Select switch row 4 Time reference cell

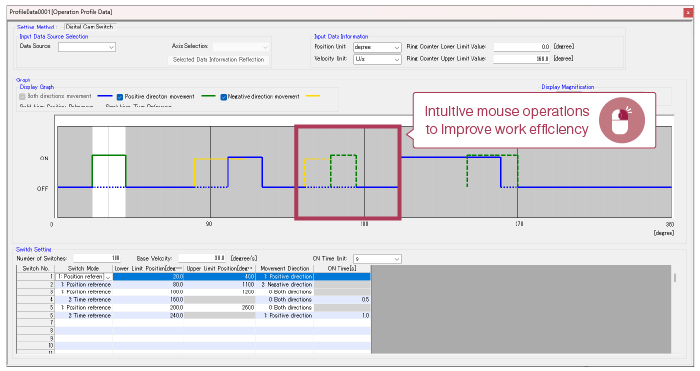pyautogui.click(x=83, y=300)
